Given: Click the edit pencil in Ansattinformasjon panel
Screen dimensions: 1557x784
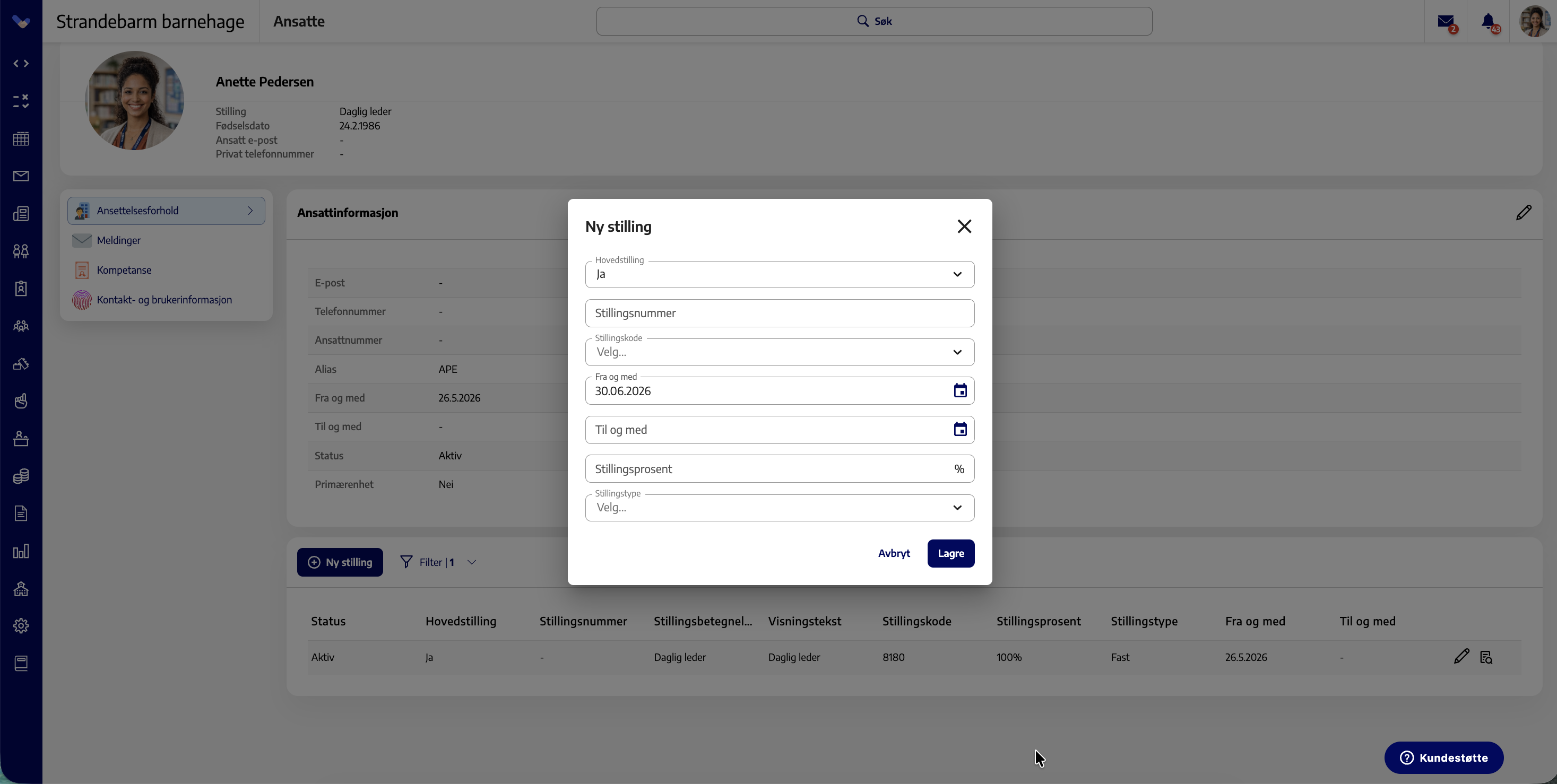Looking at the screenshot, I should click(1523, 213).
